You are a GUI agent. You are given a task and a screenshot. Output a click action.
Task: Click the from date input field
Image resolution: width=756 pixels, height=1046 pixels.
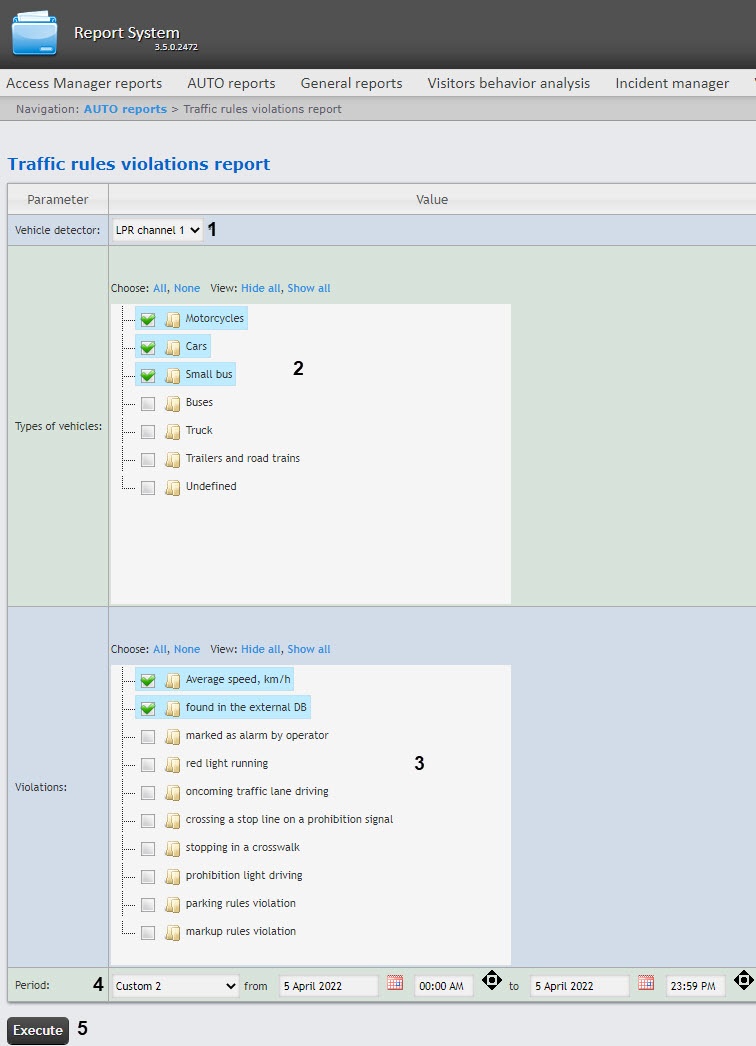tap(328, 986)
